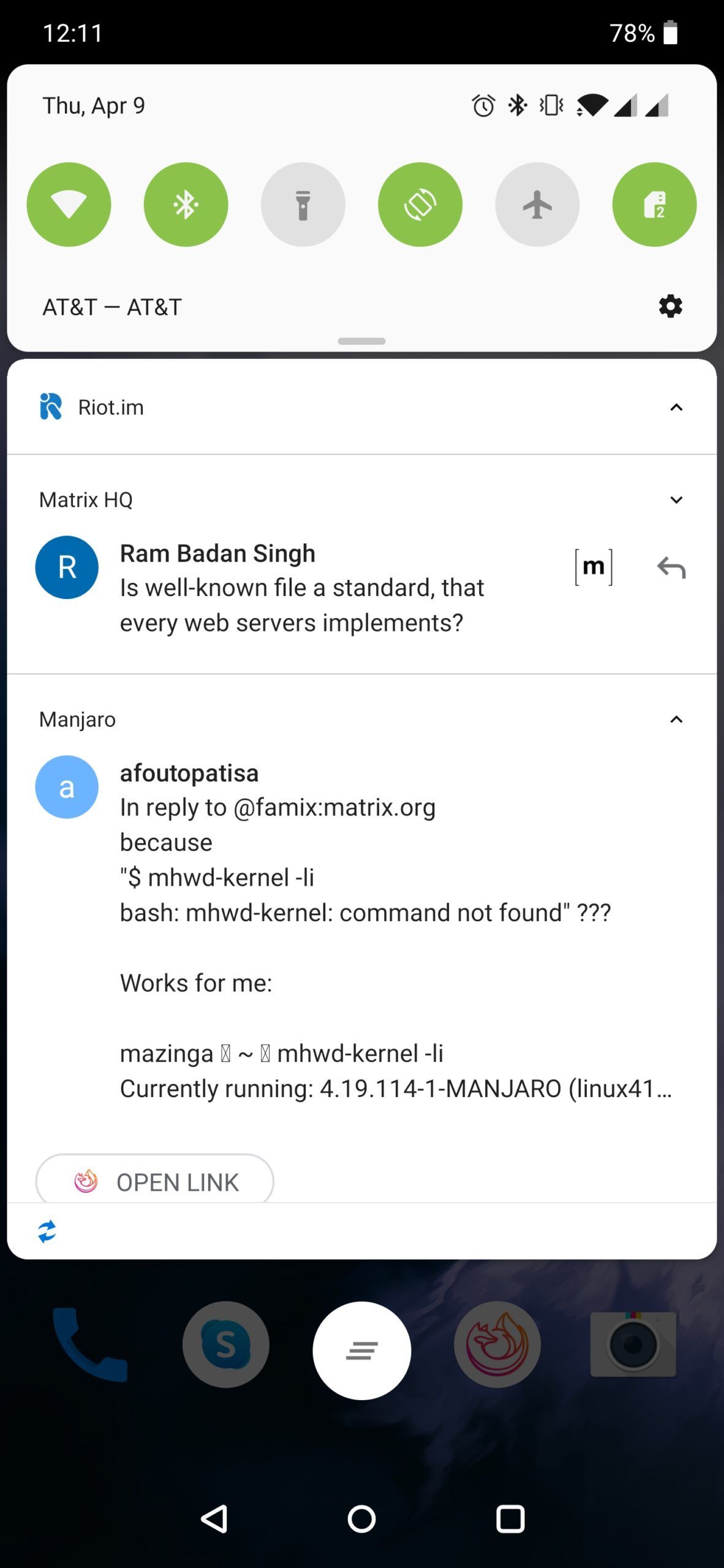The width and height of the screenshot is (724, 1568).
Task: Collapse the Riot.im notification group
Action: click(x=676, y=407)
